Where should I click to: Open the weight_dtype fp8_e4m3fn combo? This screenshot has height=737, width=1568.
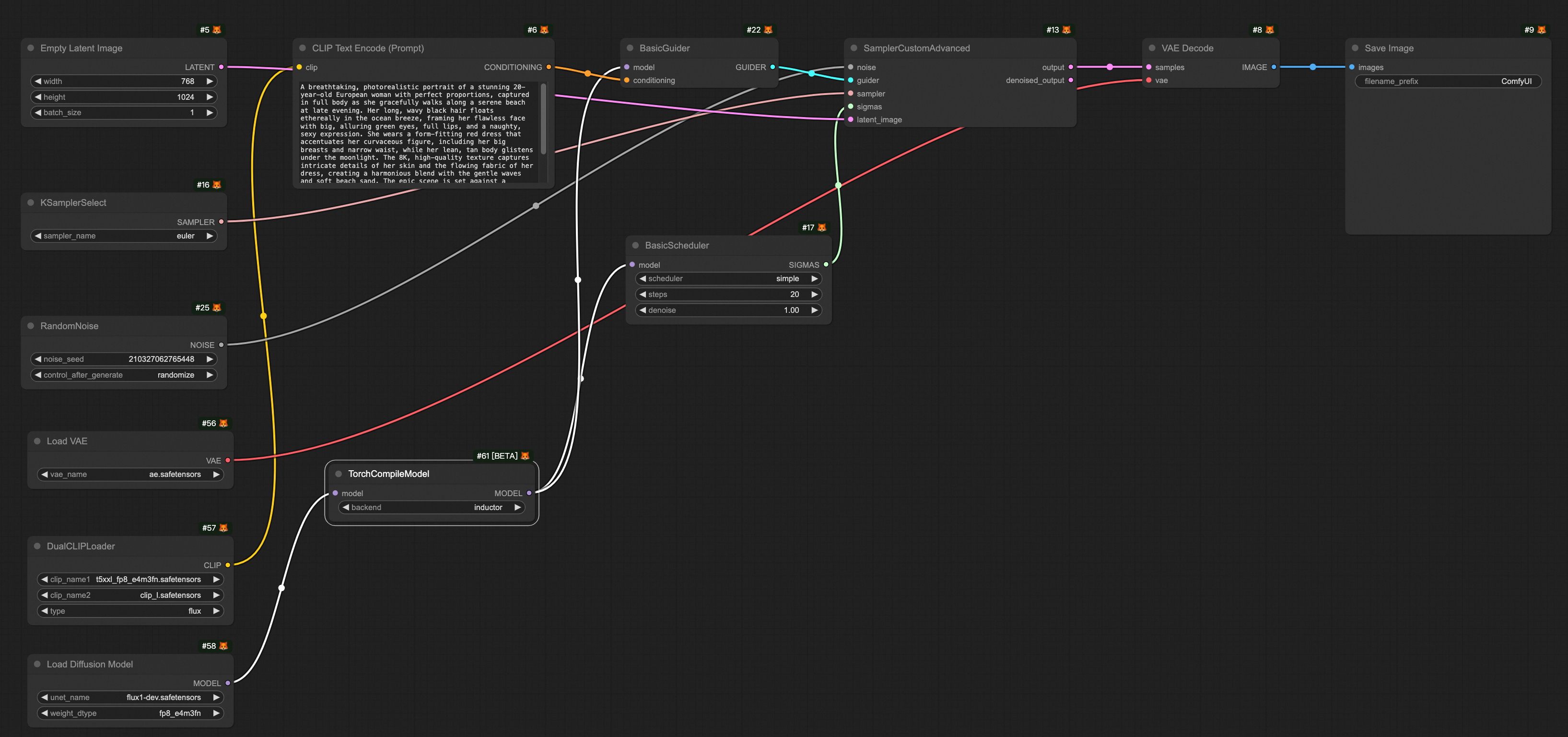click(x=130, y=713)
